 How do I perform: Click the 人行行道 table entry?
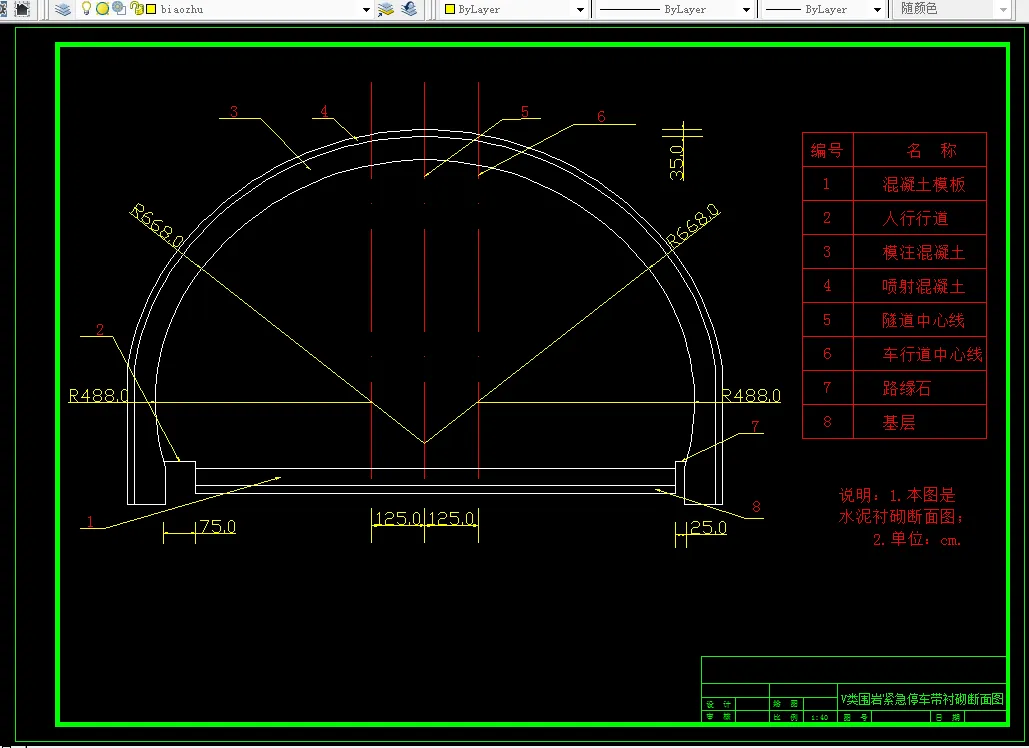coord(915,218)
